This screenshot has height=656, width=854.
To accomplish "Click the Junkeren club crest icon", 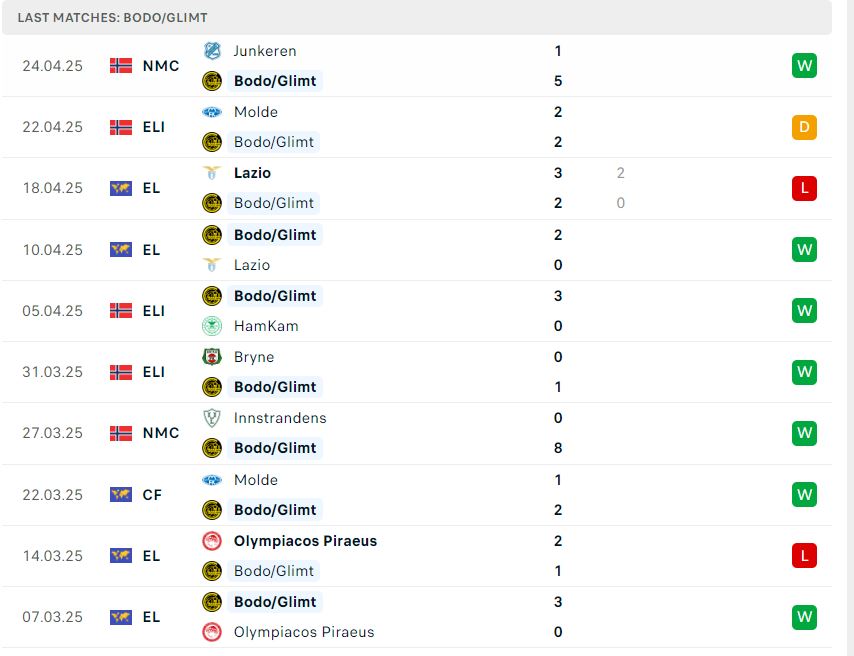I will pos(212,51).
